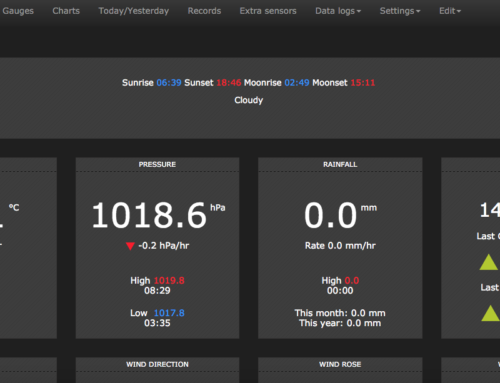500x383 pixels.
Task: Click the hPa unit label
Action: tap(218, 208)
